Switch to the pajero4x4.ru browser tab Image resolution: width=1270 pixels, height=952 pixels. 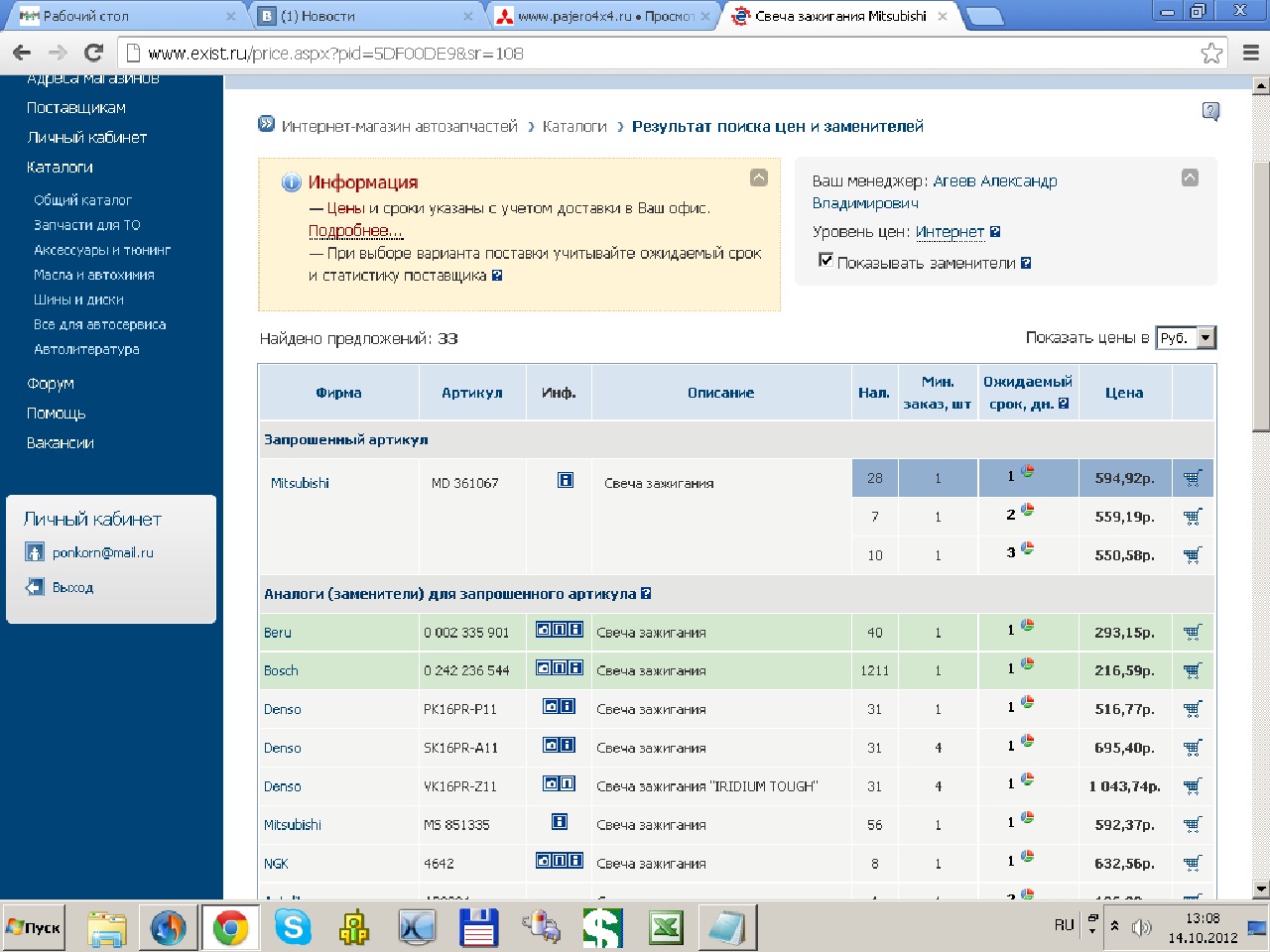click(x=602, y=16)
